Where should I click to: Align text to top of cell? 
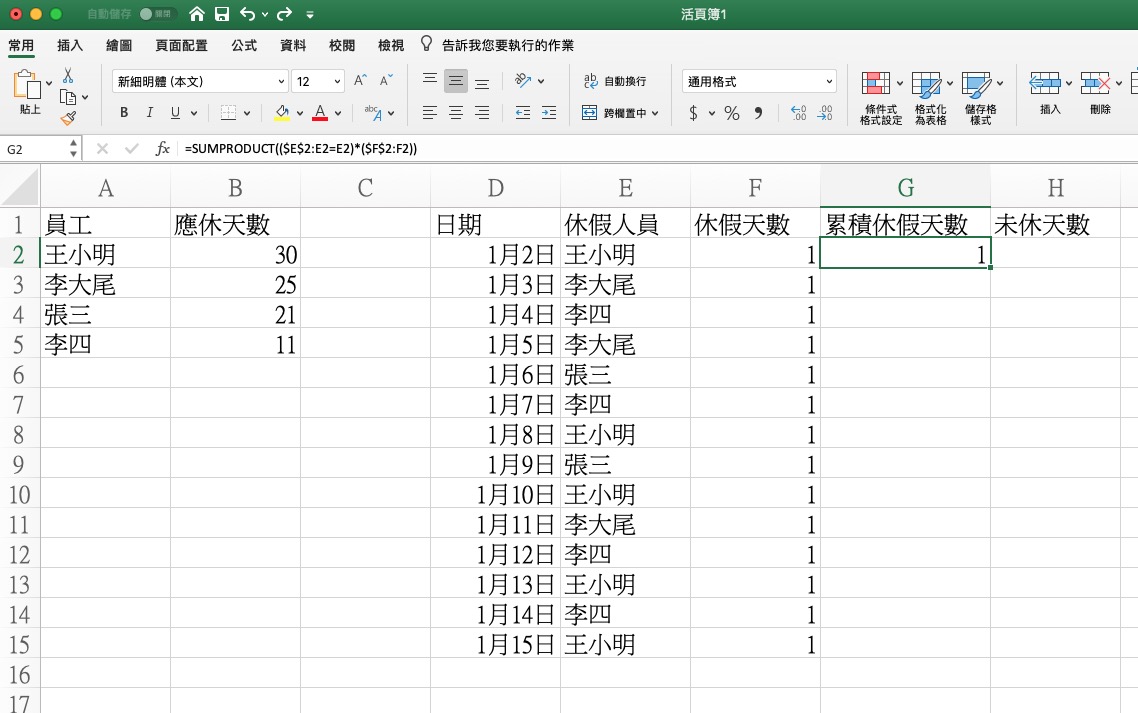click(430, 81)
